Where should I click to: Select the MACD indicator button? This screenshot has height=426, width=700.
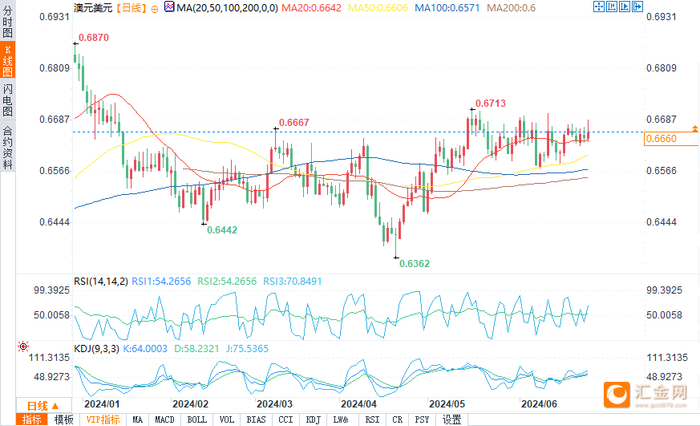point(164,420)
